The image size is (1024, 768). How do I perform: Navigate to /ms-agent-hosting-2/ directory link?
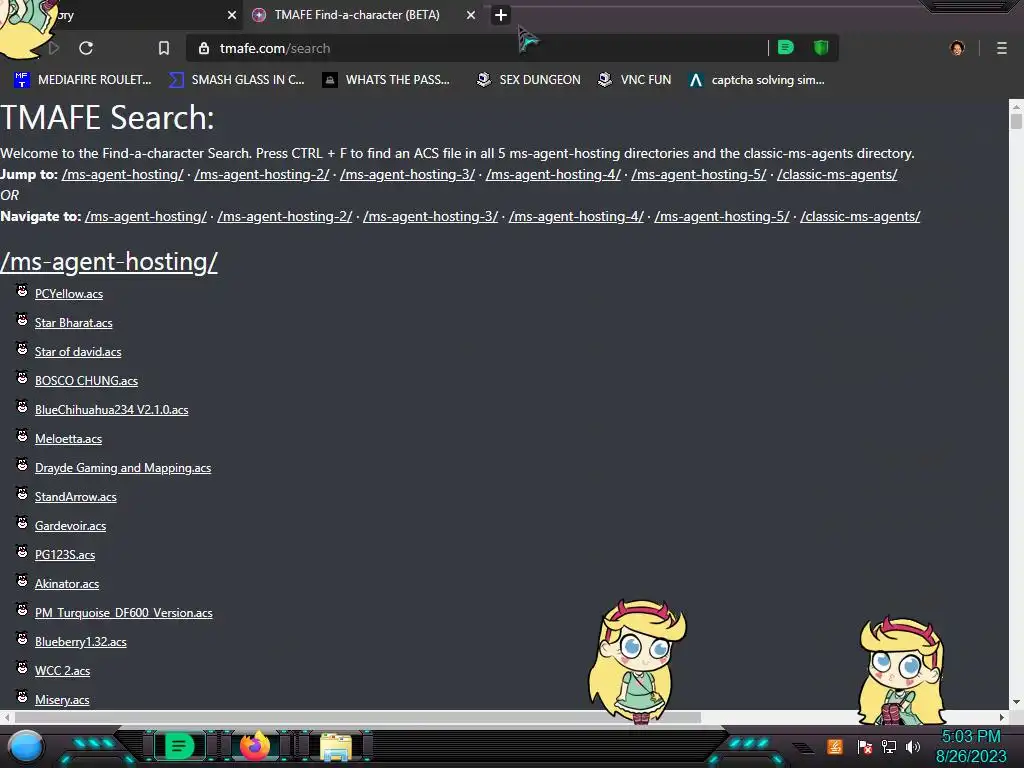[x=285, y=216]
